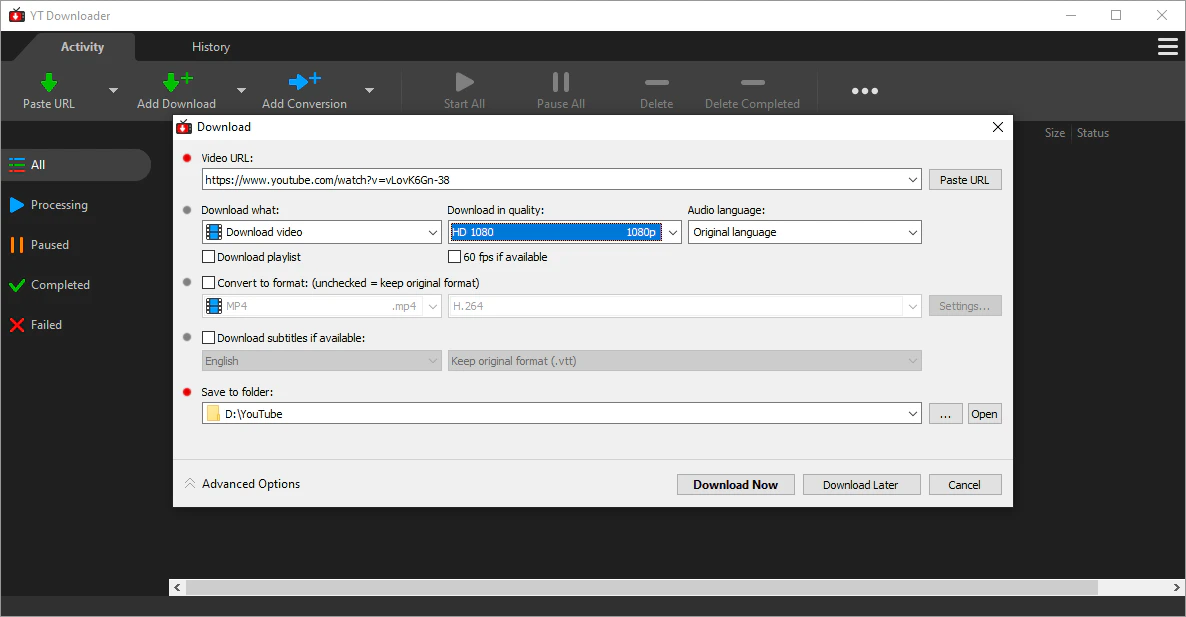Expand Advanced Options section

(242, 484)
